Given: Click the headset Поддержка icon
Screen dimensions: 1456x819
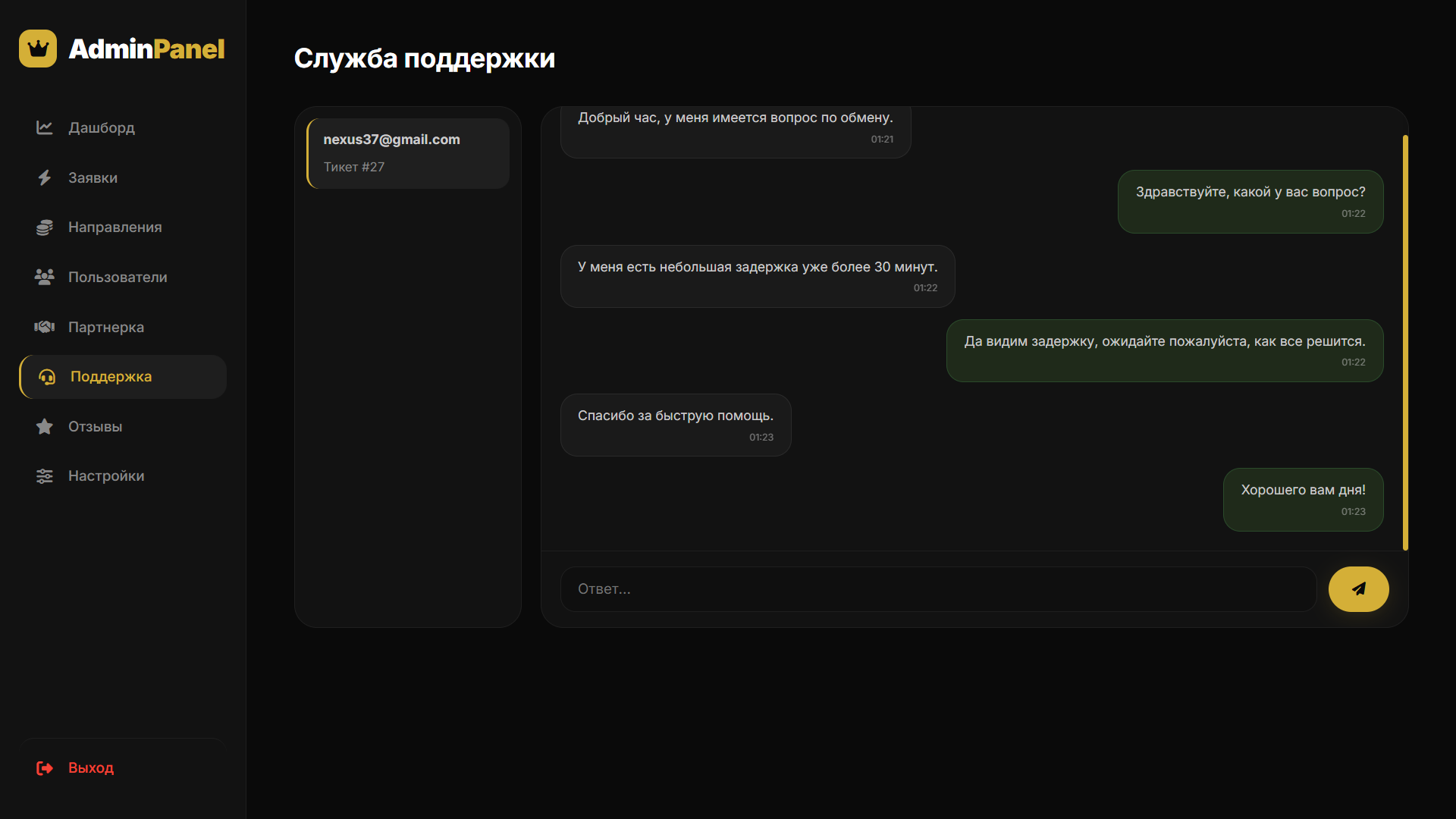Looking at the screenshot, I should [47, 377].
